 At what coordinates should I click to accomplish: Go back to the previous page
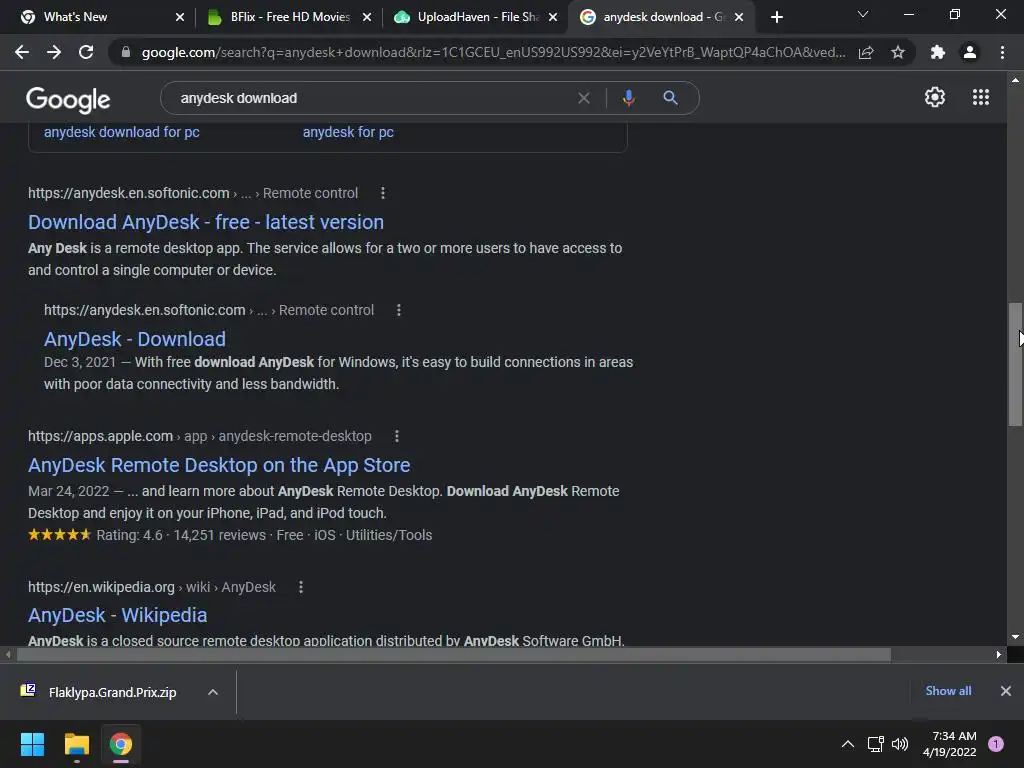click(x=22, y=52)
